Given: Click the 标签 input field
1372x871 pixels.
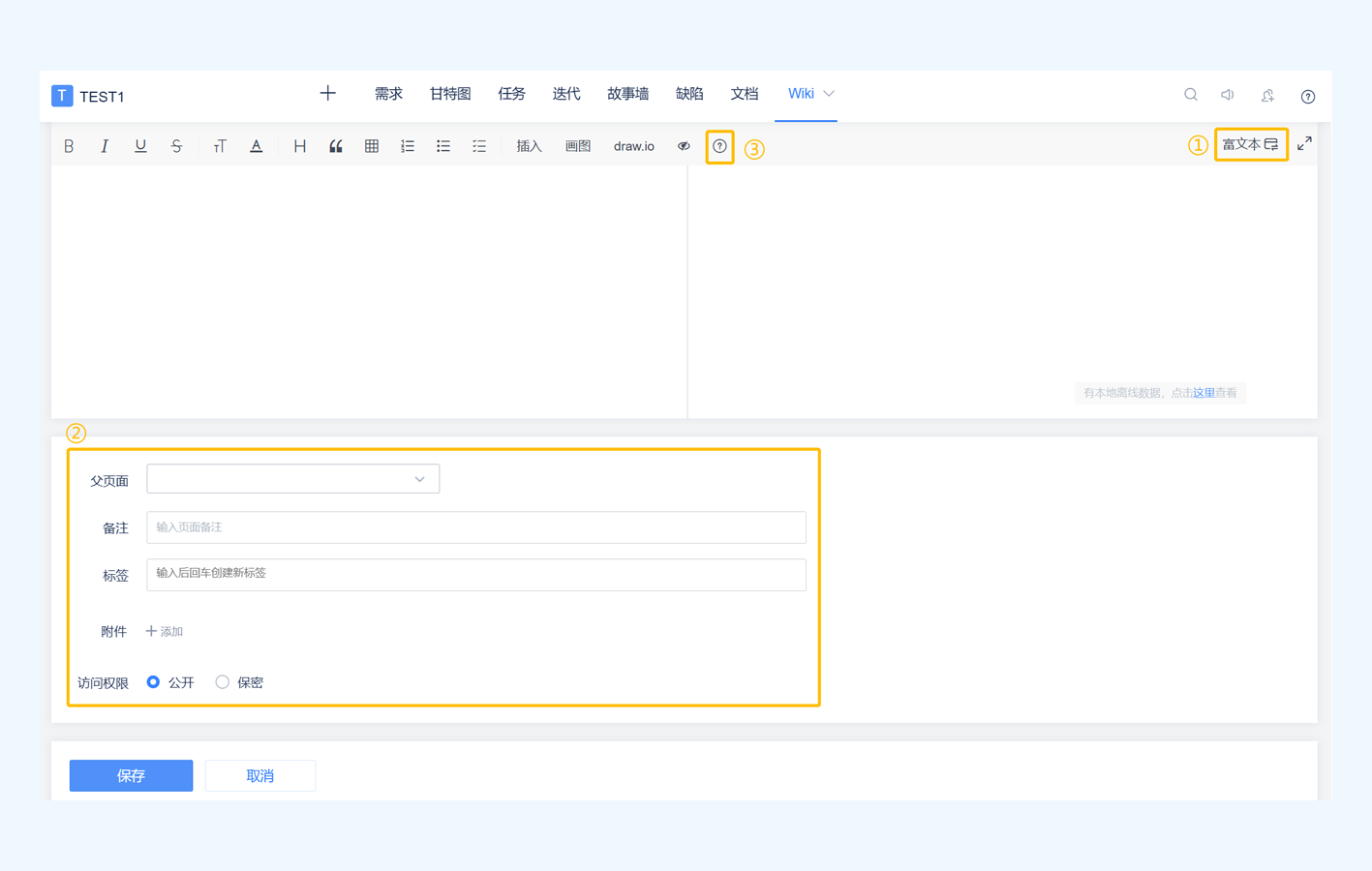Looking at the screenshot, I should (x=475, y=574).
